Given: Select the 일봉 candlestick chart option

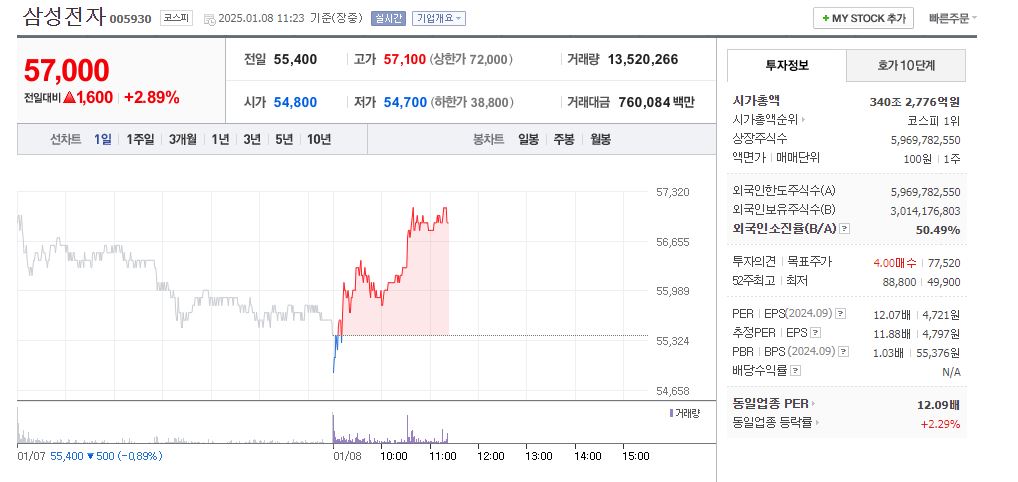Looking at the screenshot, I should click(528, 139).
